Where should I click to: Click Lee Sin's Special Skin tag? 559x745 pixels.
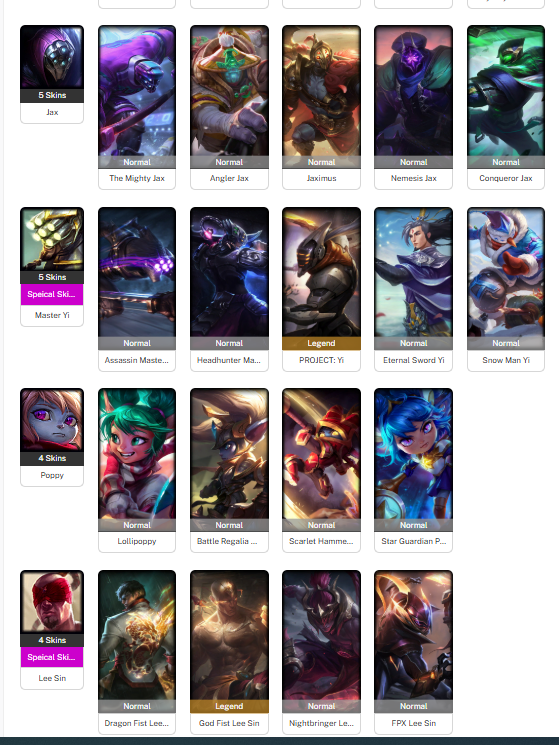[52, 657]
